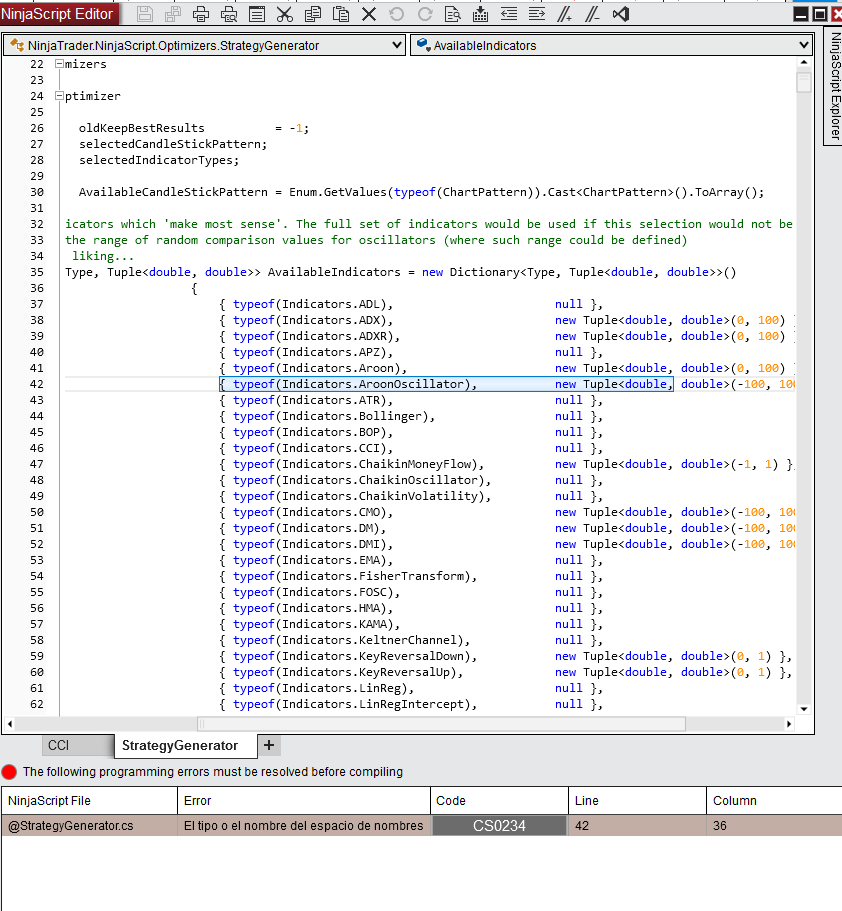
Task: Switch to the CCI tab
Action: click(77, 745)
